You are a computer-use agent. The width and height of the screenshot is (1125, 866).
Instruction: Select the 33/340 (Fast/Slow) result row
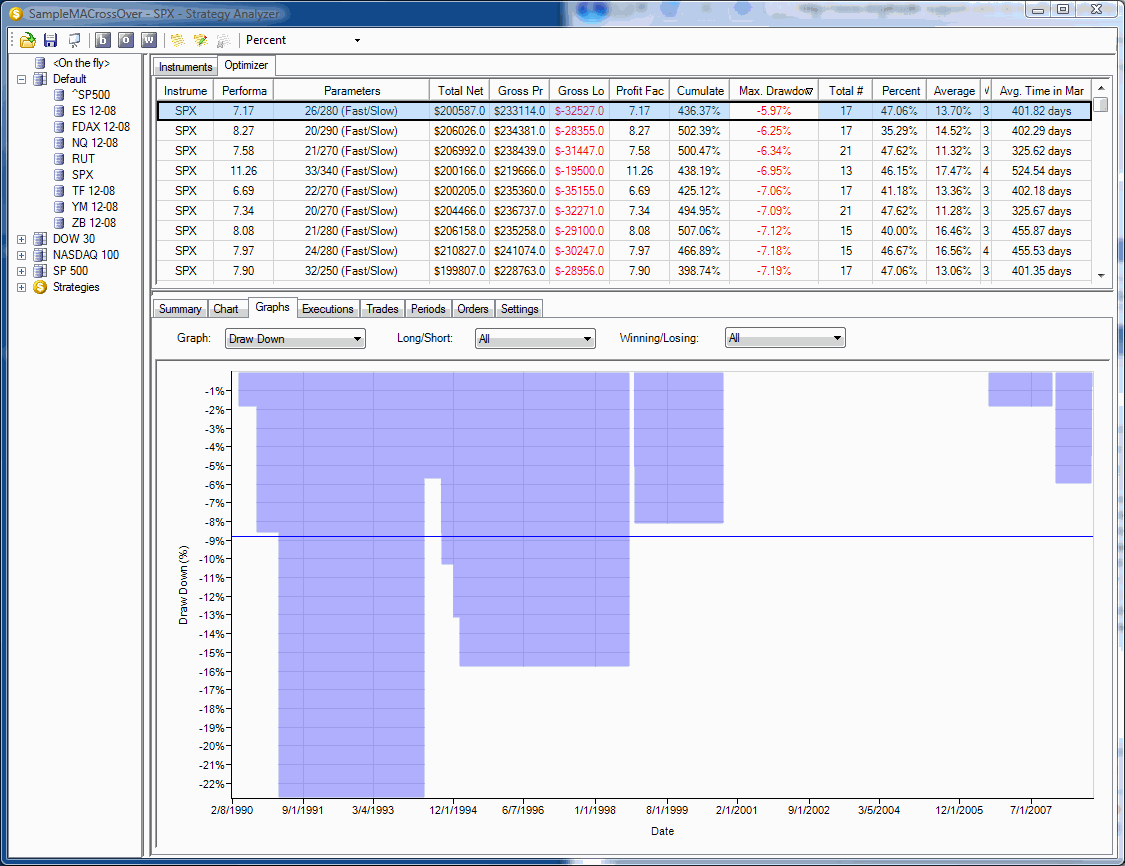point(623,171)
